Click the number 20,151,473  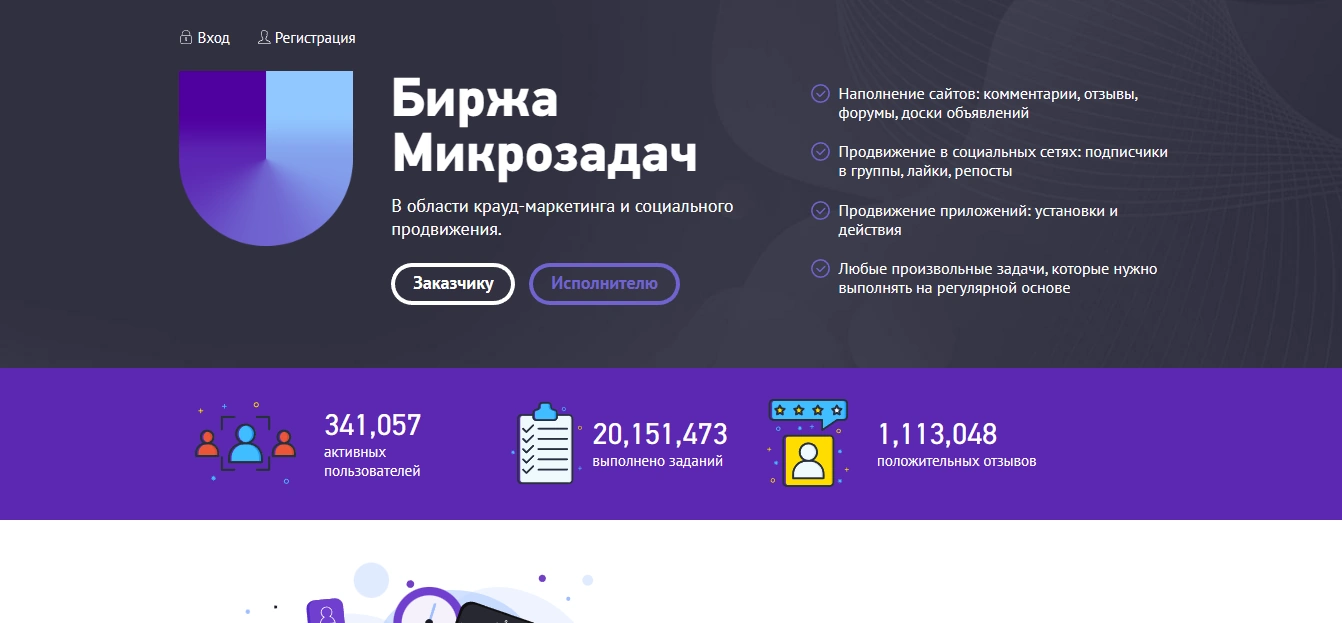tap(660, 434)
